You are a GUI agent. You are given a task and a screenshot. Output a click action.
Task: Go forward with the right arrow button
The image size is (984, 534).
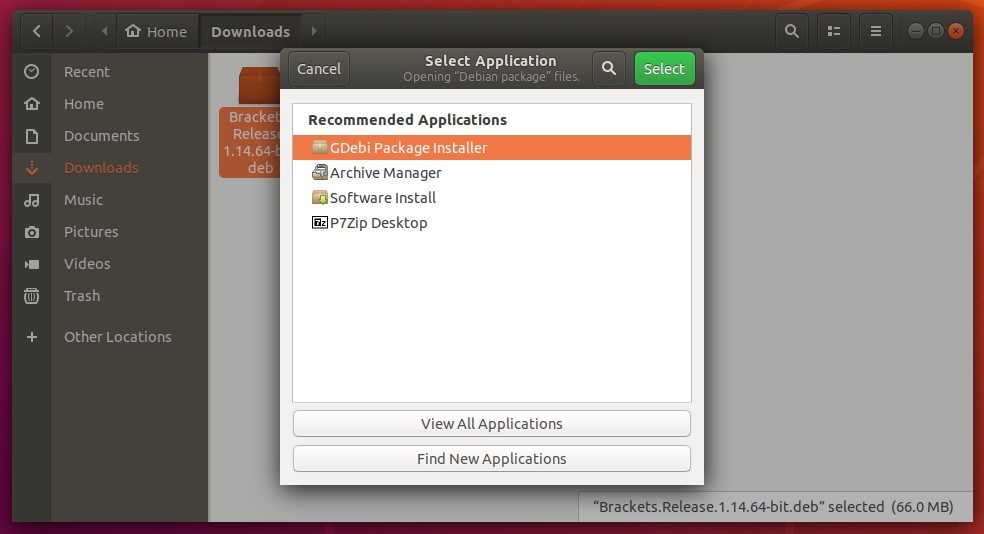click(x=69, y=31)
